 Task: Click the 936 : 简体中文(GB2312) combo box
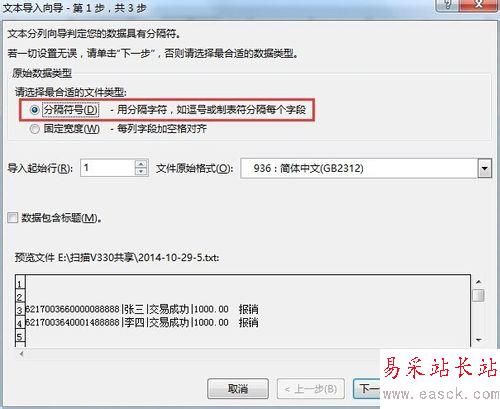[366, 168]
